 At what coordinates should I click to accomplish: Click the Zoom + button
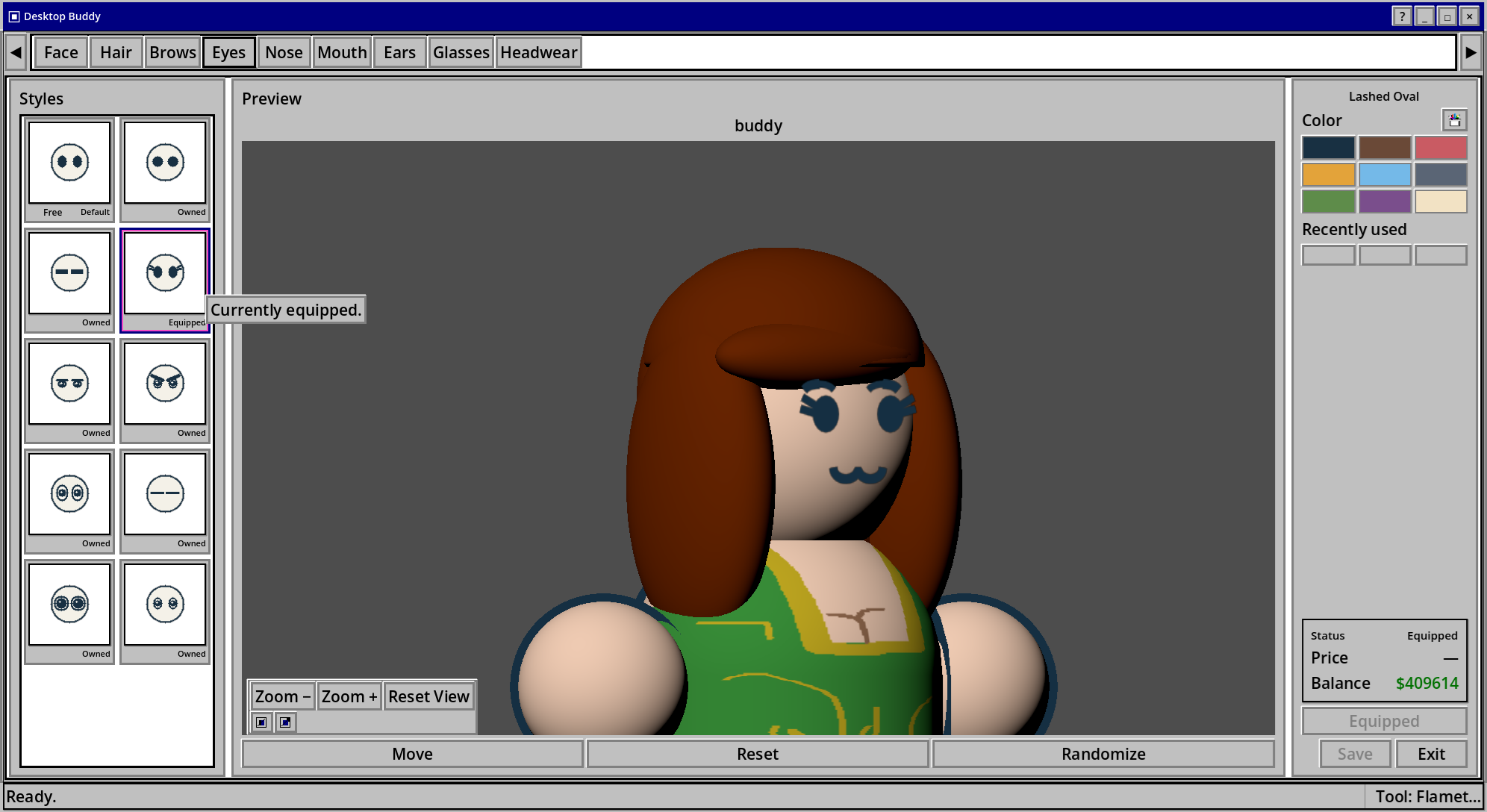pos(349,696)
